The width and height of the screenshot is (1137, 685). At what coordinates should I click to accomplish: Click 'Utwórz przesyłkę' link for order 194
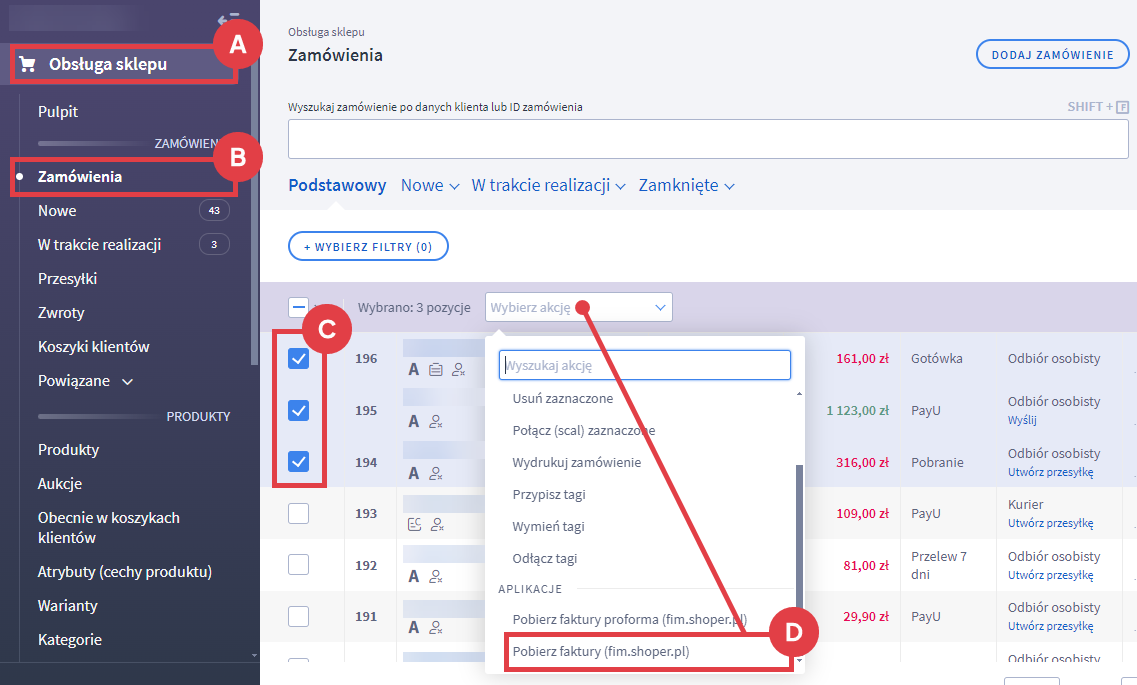1050,472
